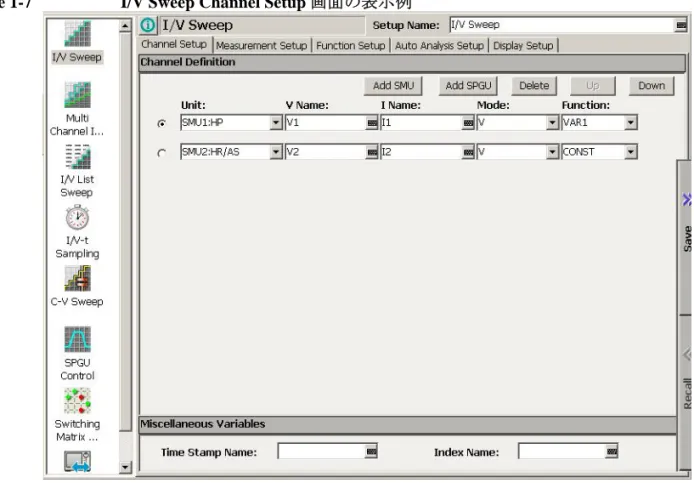The image size is (694, 483).
Task: Open keyboard icon next to I2 name
Action: 468,152
